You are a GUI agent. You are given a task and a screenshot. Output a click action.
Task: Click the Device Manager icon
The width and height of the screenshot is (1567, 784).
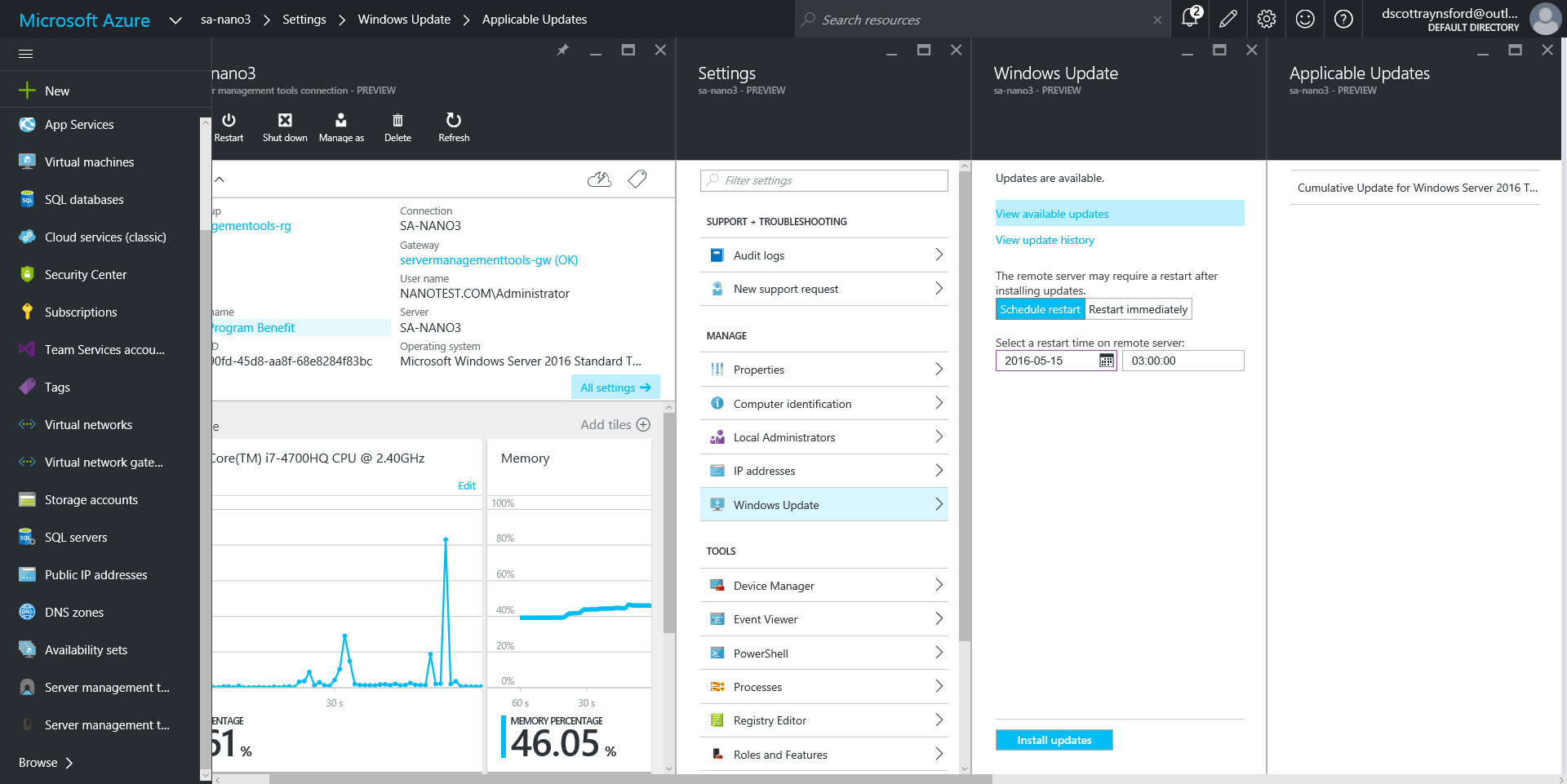pos(717,585)
